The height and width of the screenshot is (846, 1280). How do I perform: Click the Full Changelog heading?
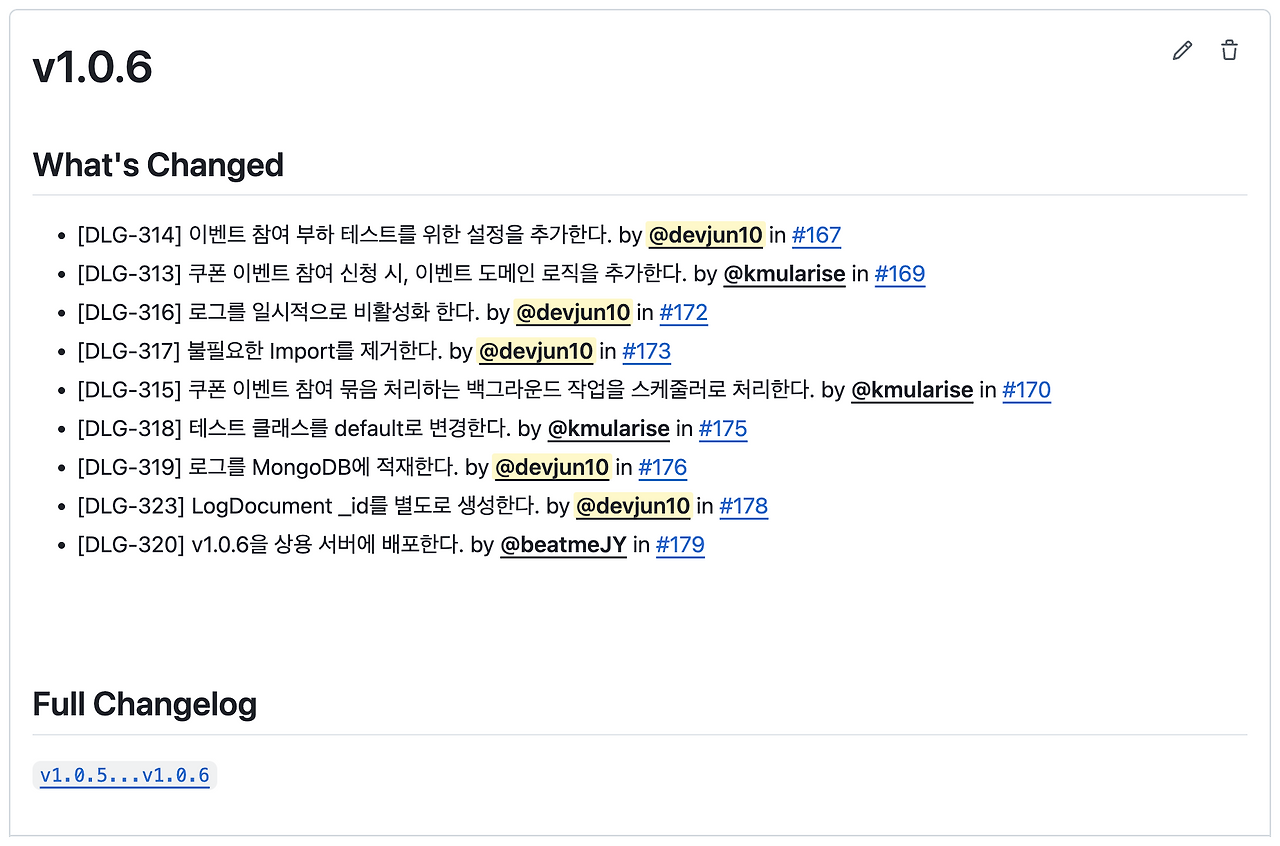145,705
